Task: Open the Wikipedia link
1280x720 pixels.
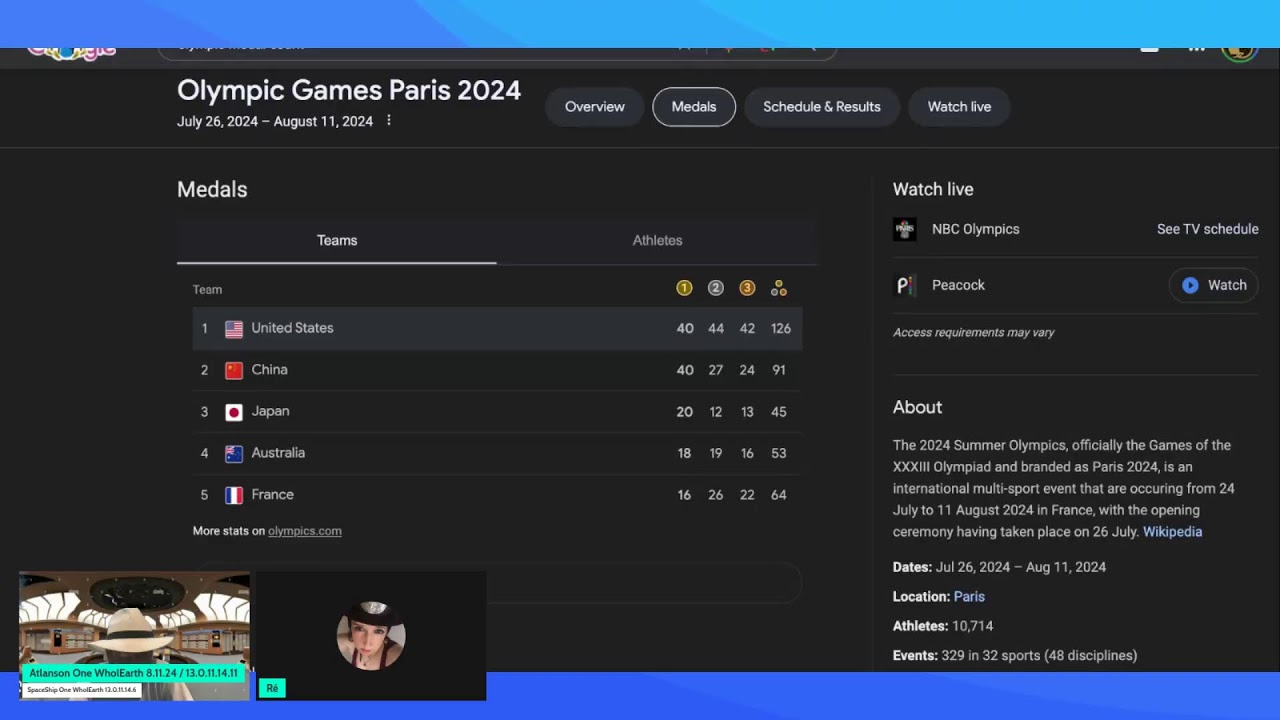Action: (1172, 532)
